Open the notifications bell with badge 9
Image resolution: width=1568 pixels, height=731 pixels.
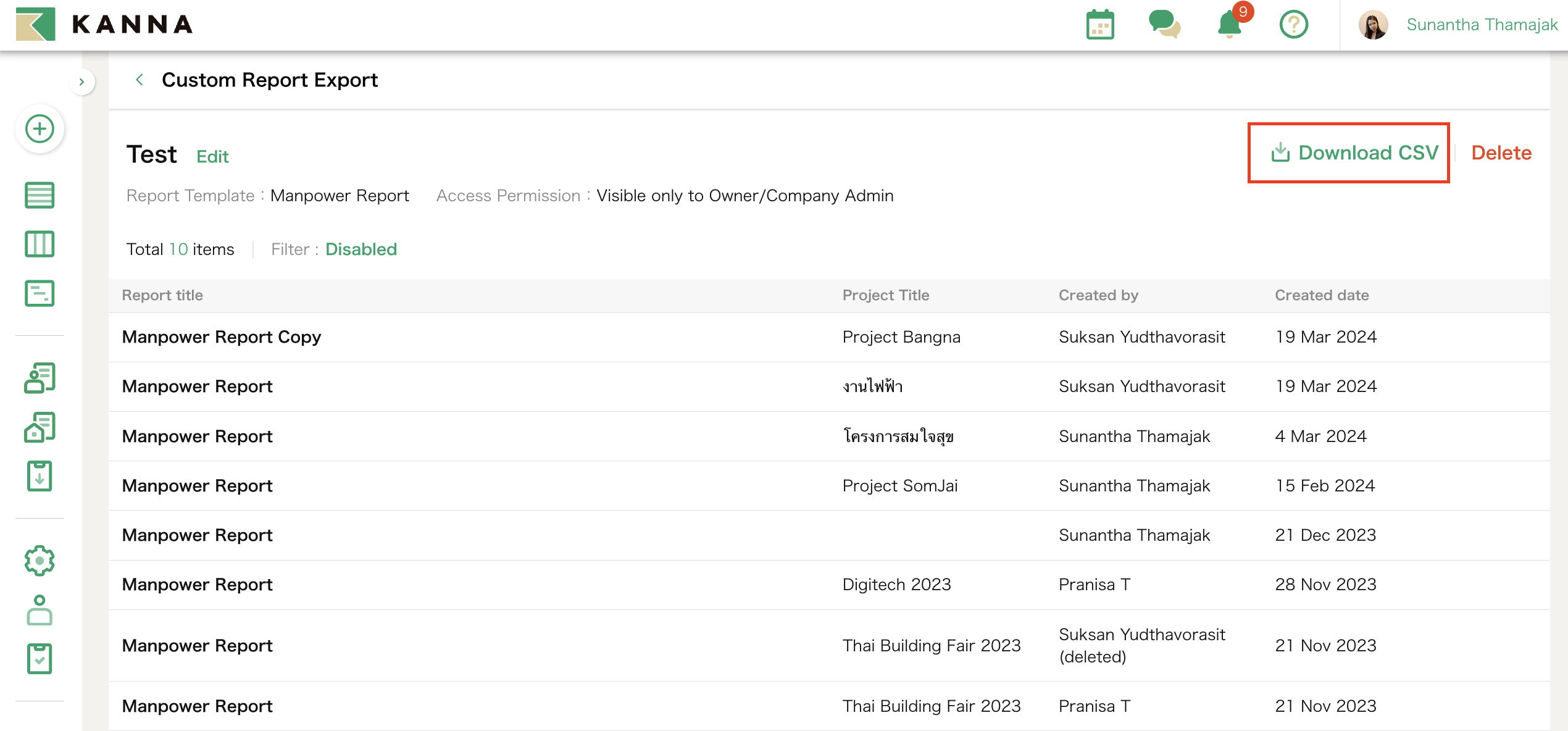point(1229,25)
